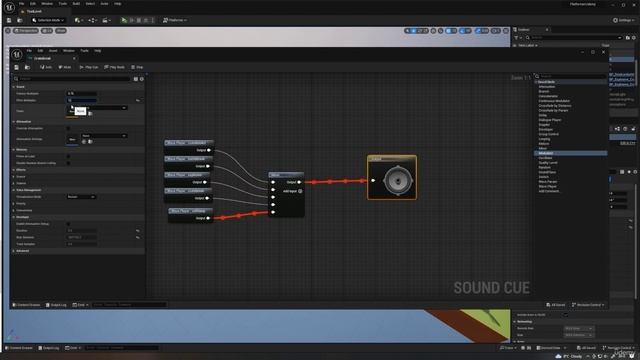Expand the Advanced section in Details
This screenshot has height=360, width=640.
(13, 251)
